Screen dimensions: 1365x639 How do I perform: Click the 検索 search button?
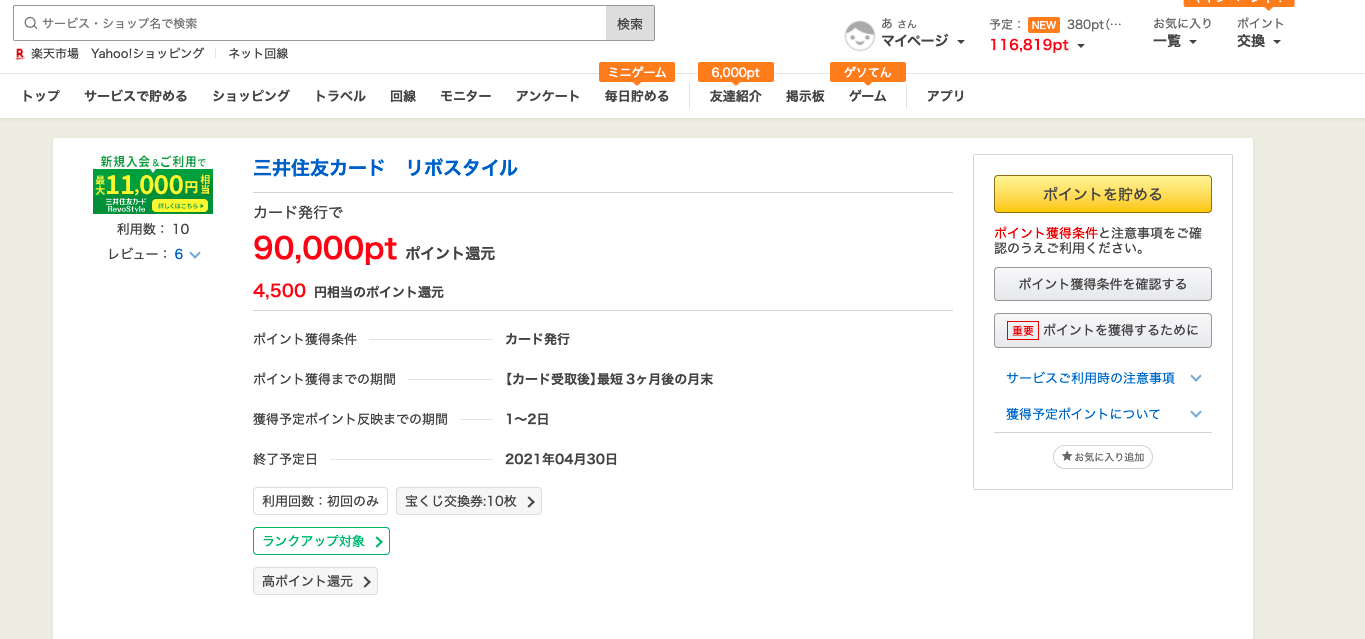click(630, 23)
